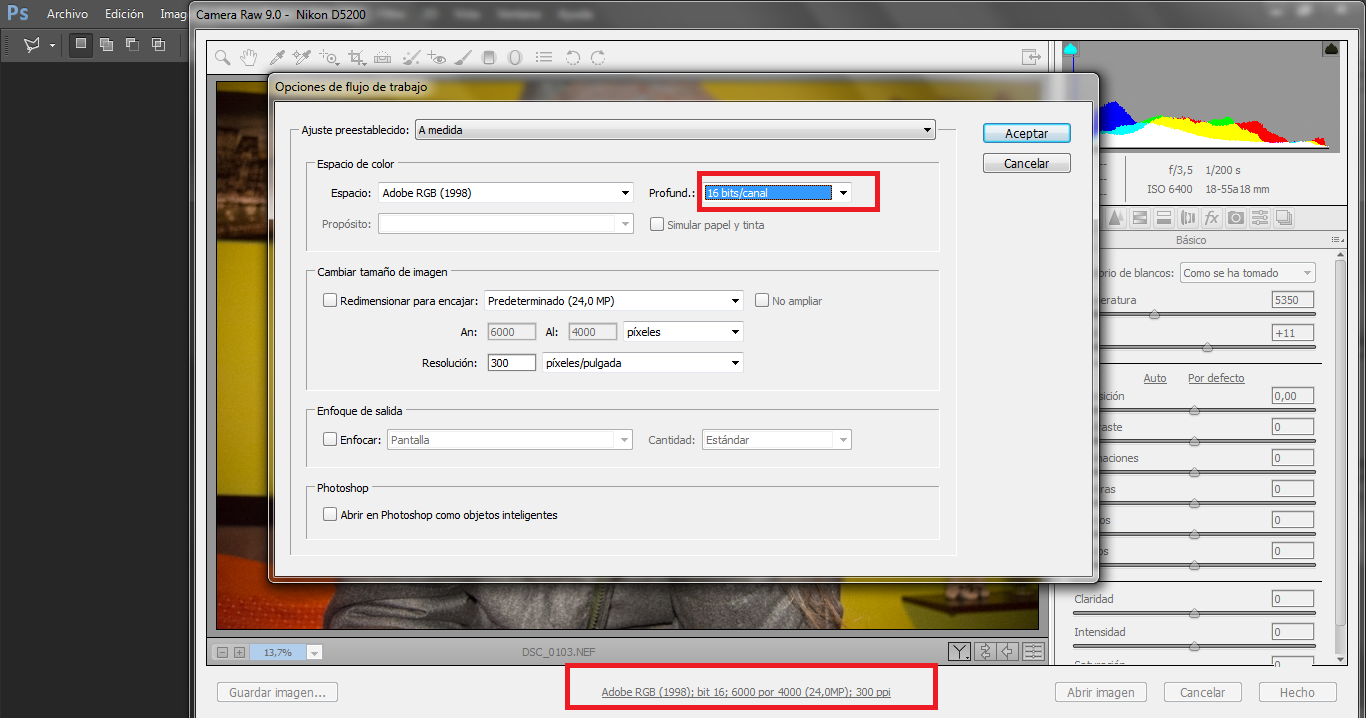Screen dimensions: 1366x718
Task: Activate the Targeted Adjustment tool
Action: [x=329, y=57]
